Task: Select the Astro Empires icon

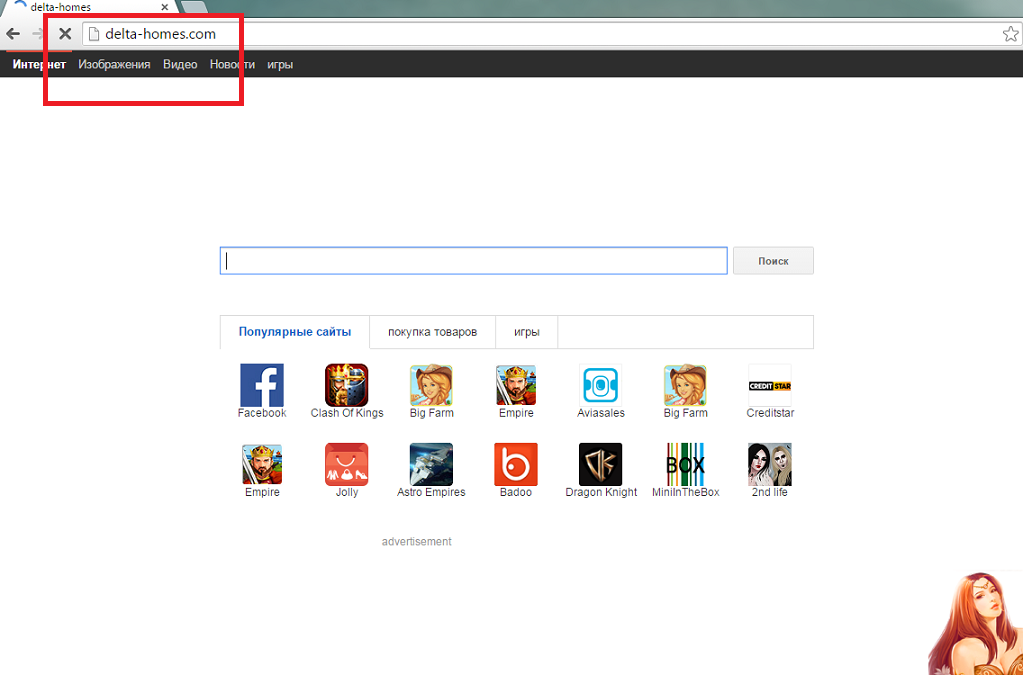Action: (431, 464)
